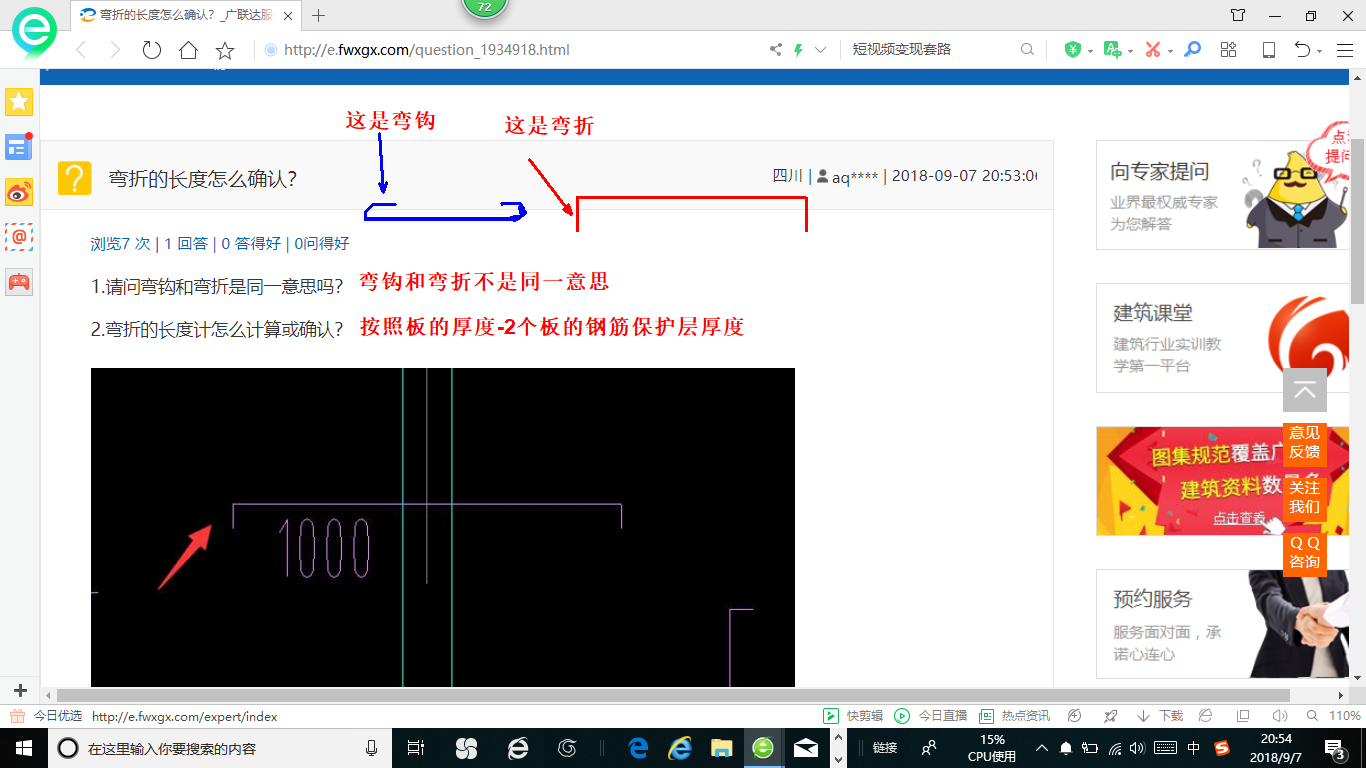Bookmark this page with the star
Image resolution: width=1366 pixels, height=768 pixels.
[x=225, y=50]
